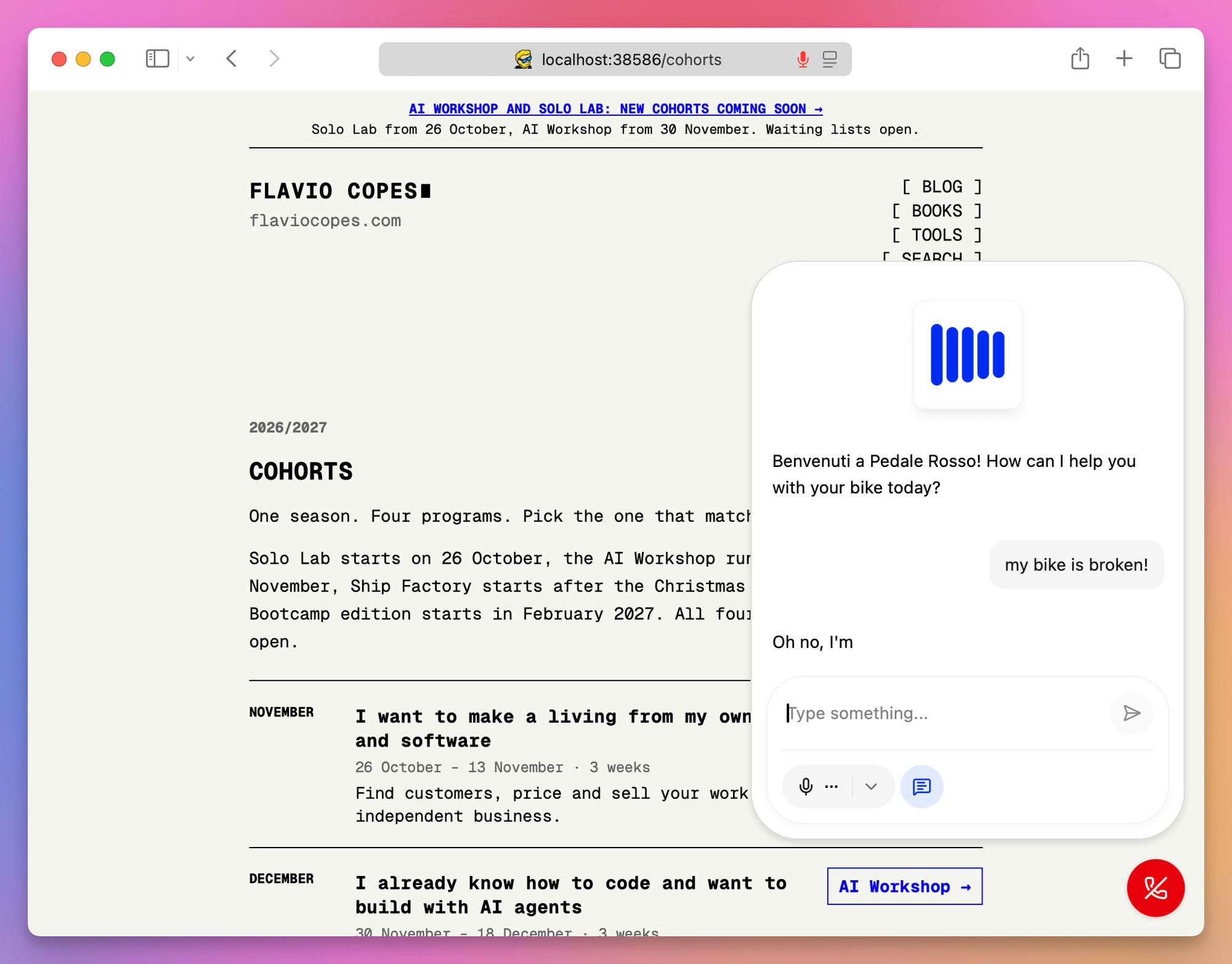Click the Benvenuti a Pedale Rosso greeting
Viewport: 1232px width, 964px height.
pos(954,474)
